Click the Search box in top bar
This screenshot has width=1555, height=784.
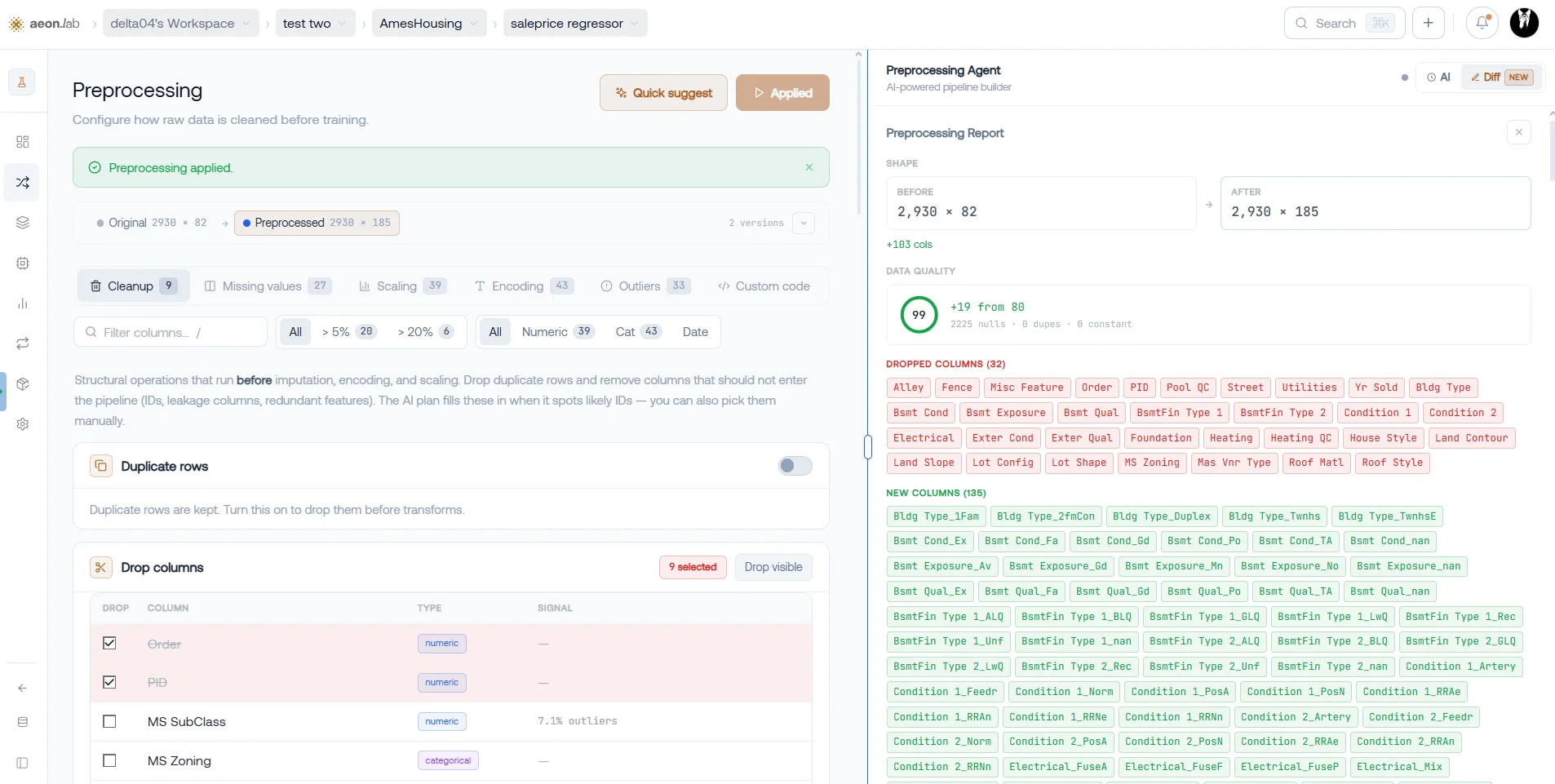[1345, 23]
